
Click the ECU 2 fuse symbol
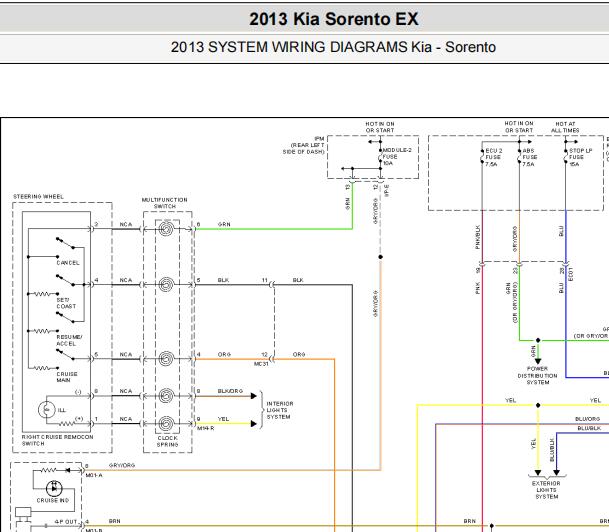(x=482, y=156)
